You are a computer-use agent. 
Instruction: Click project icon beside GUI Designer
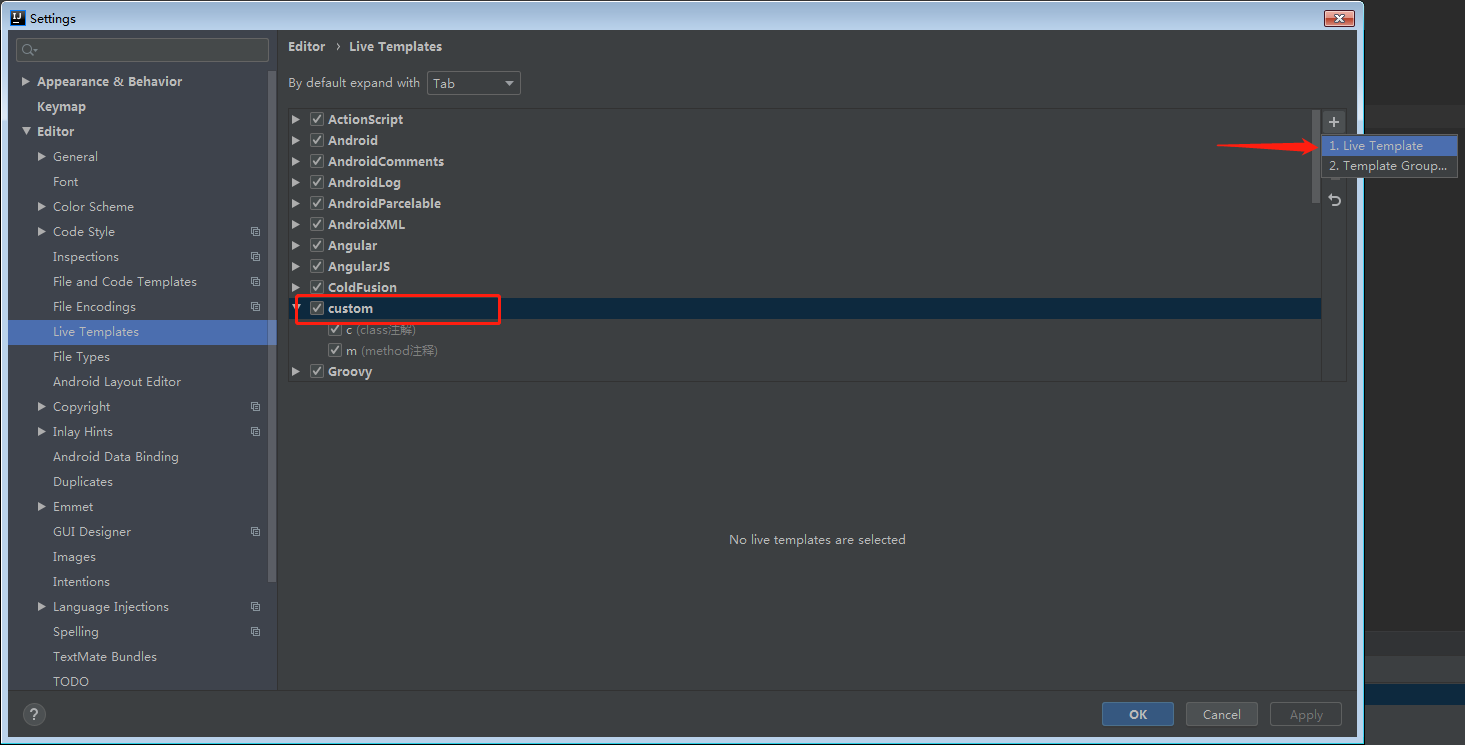pyautogui.click(x=255, y=531)
